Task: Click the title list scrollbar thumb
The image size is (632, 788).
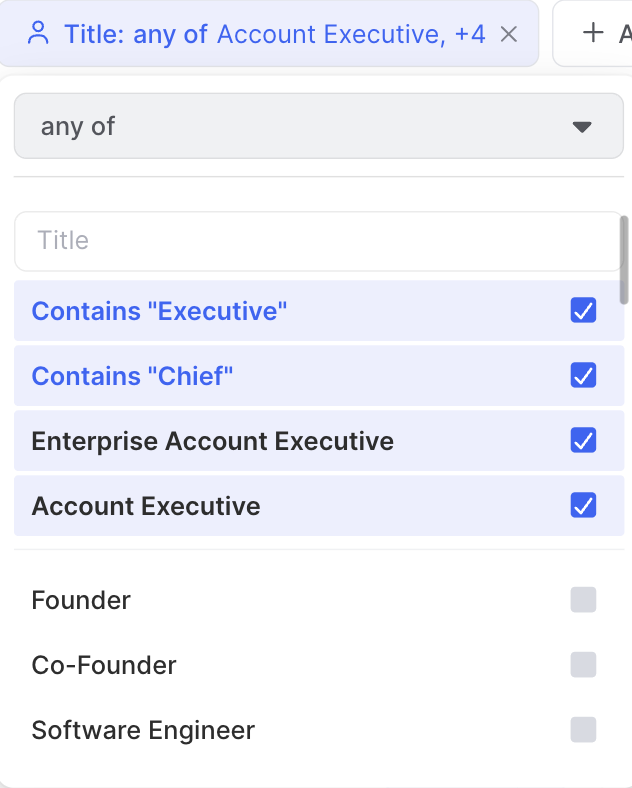Action: tap(624, 260)
